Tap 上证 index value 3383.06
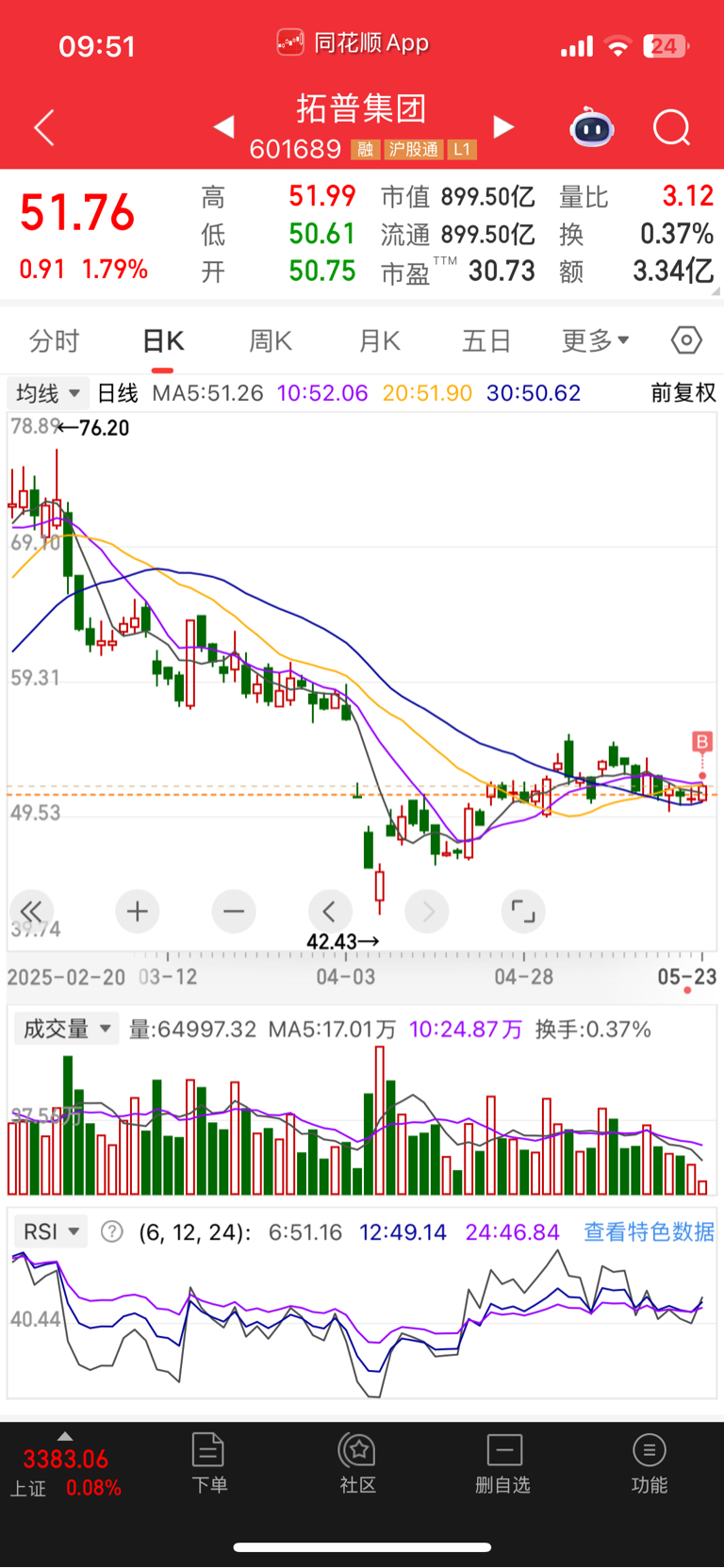 point(66,1460)
